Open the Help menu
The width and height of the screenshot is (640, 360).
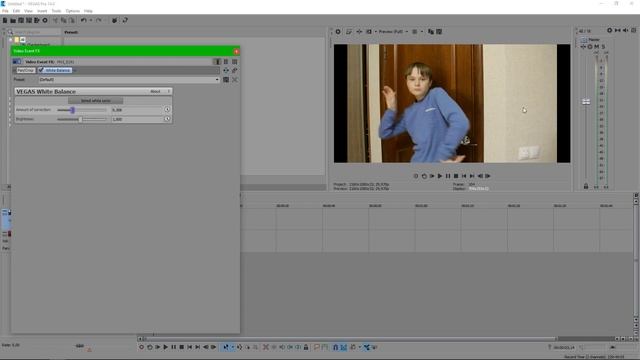tap(88, 11)
